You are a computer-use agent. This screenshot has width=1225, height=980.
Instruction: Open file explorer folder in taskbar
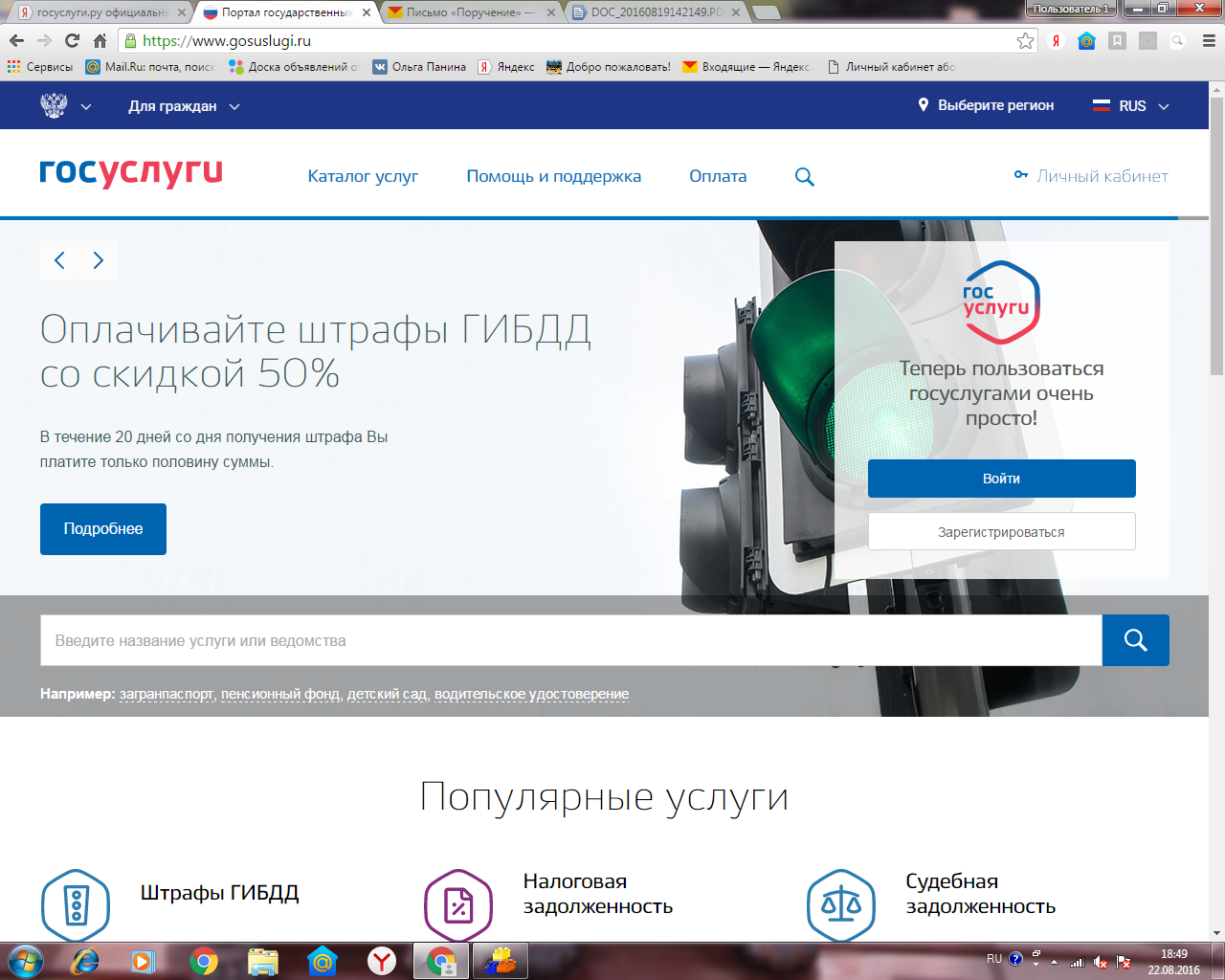(x=262, y=961)
